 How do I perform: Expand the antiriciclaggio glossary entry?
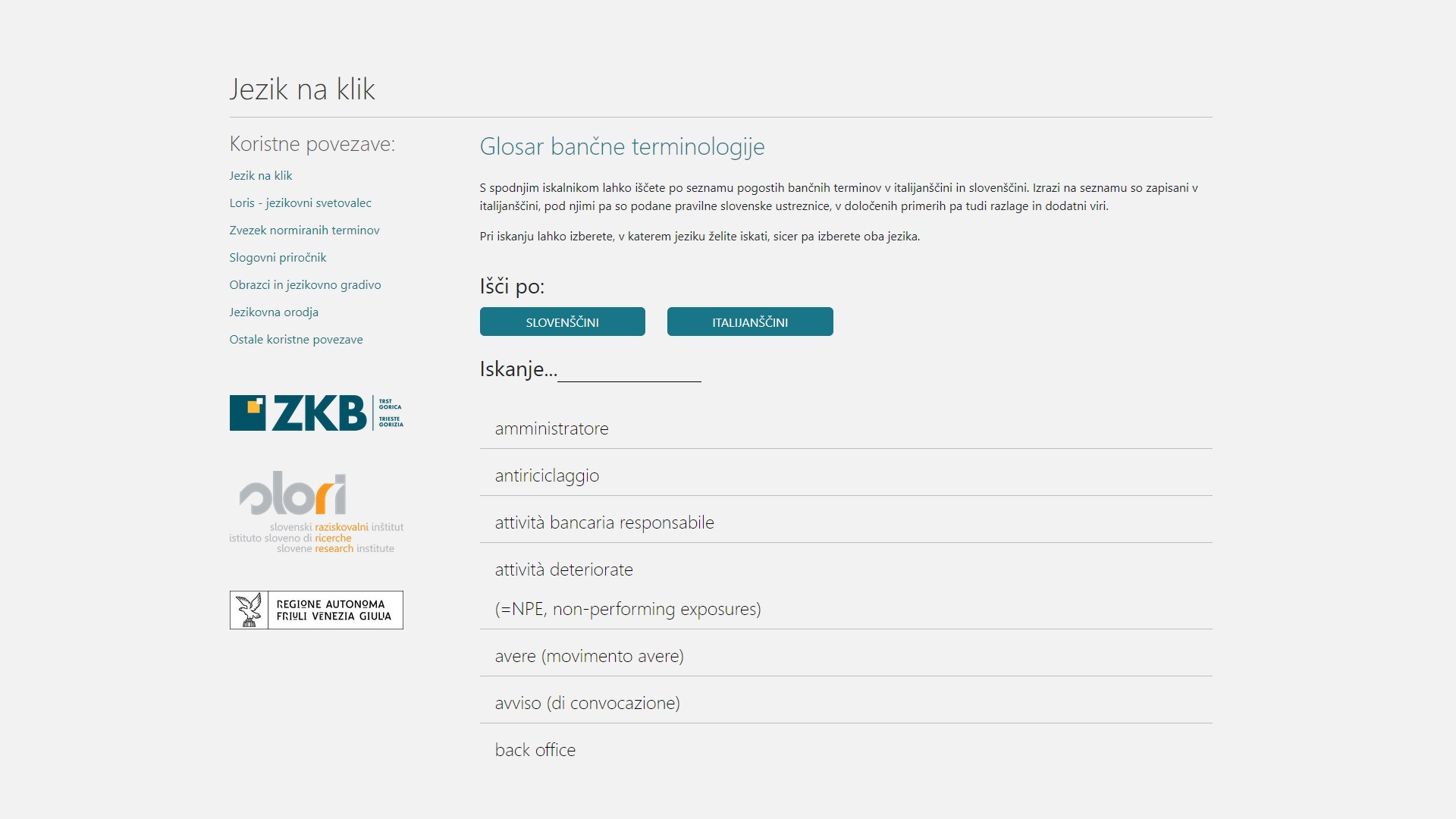[x=547, y=475]
